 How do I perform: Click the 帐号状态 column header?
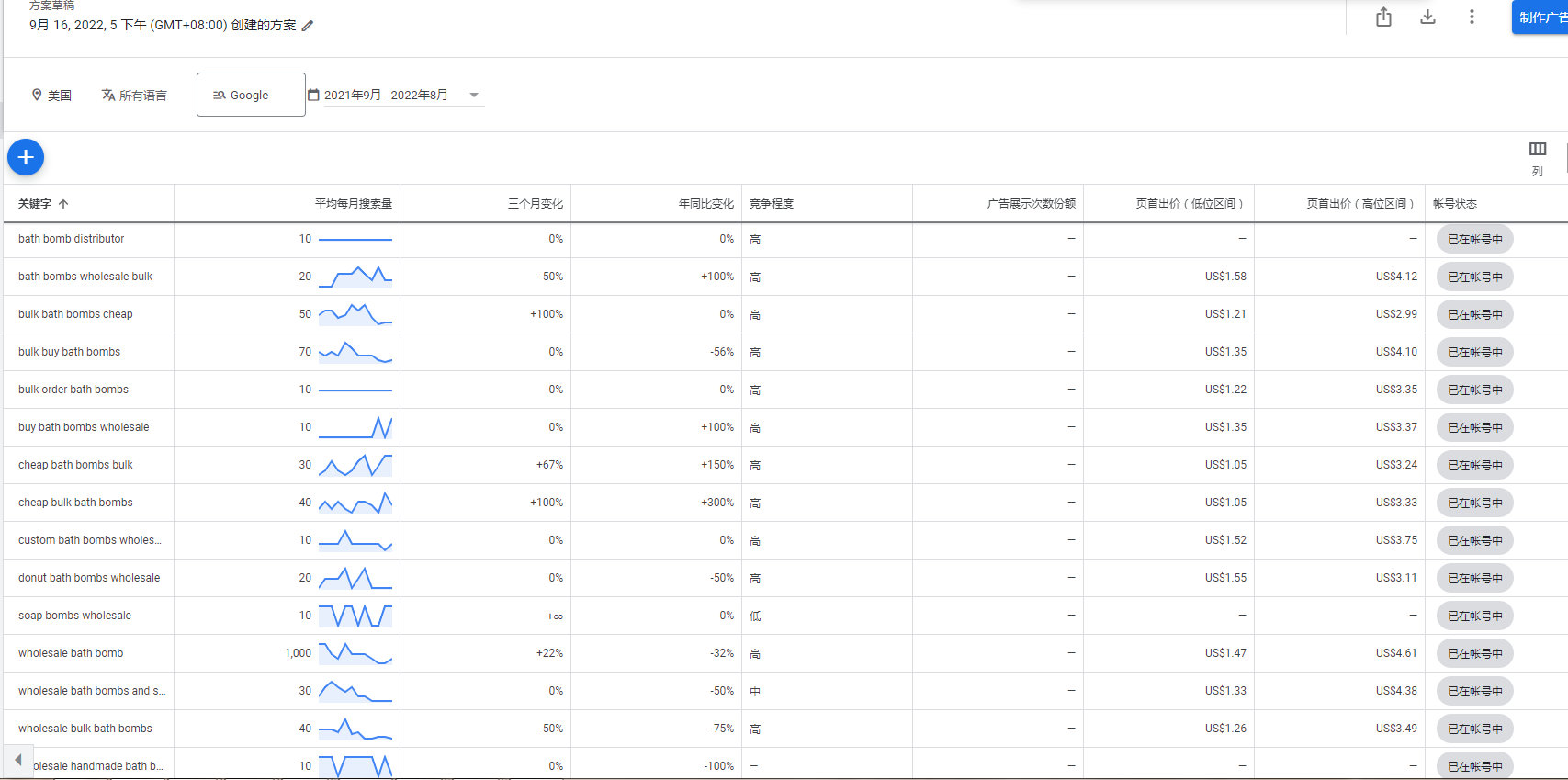click(1455, 204)
